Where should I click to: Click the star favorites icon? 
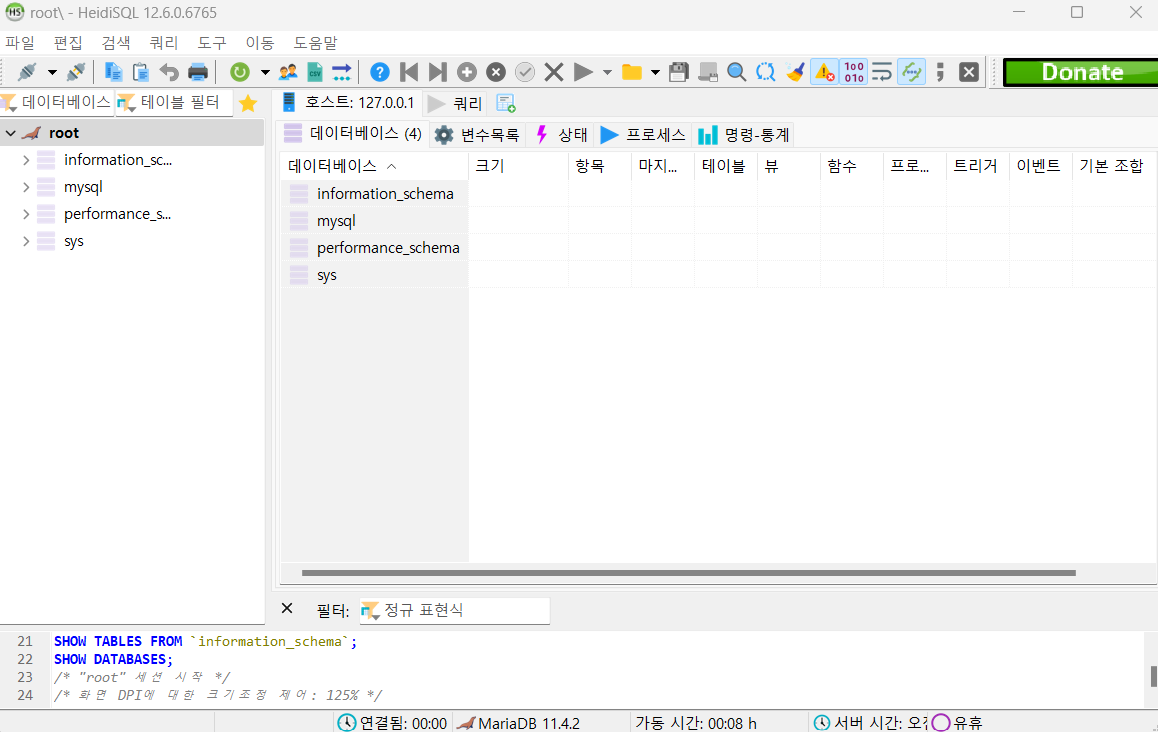[248, 103]
